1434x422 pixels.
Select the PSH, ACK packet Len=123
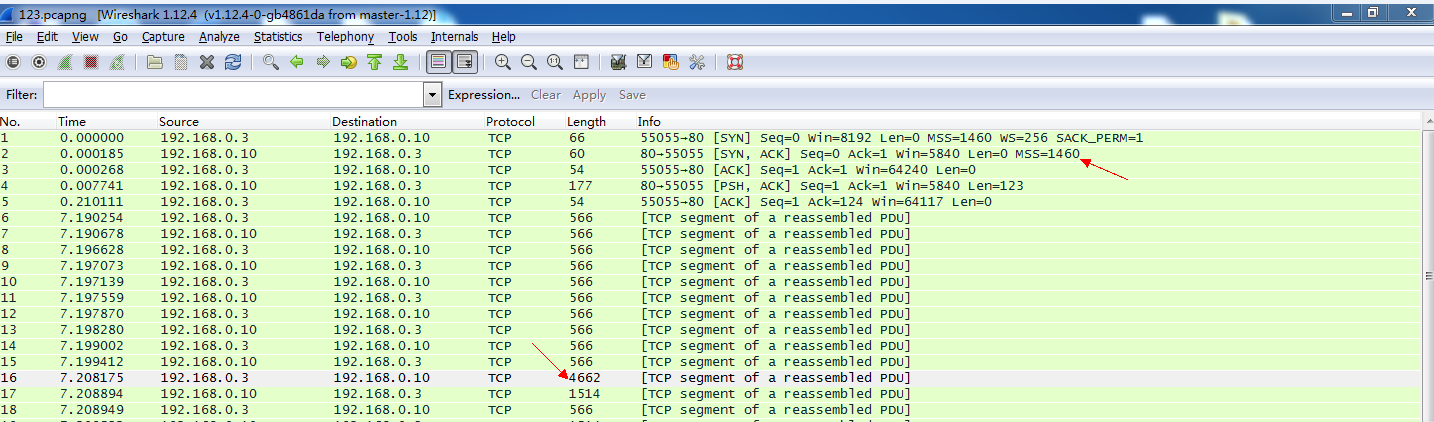(710, 186)
